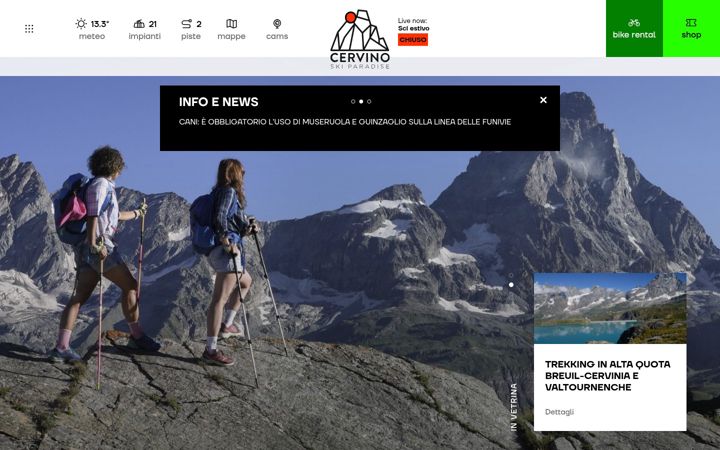Click the mappe map icon
Image resolution: width=720 pixels, height=450 pixels.
point(231,23)
